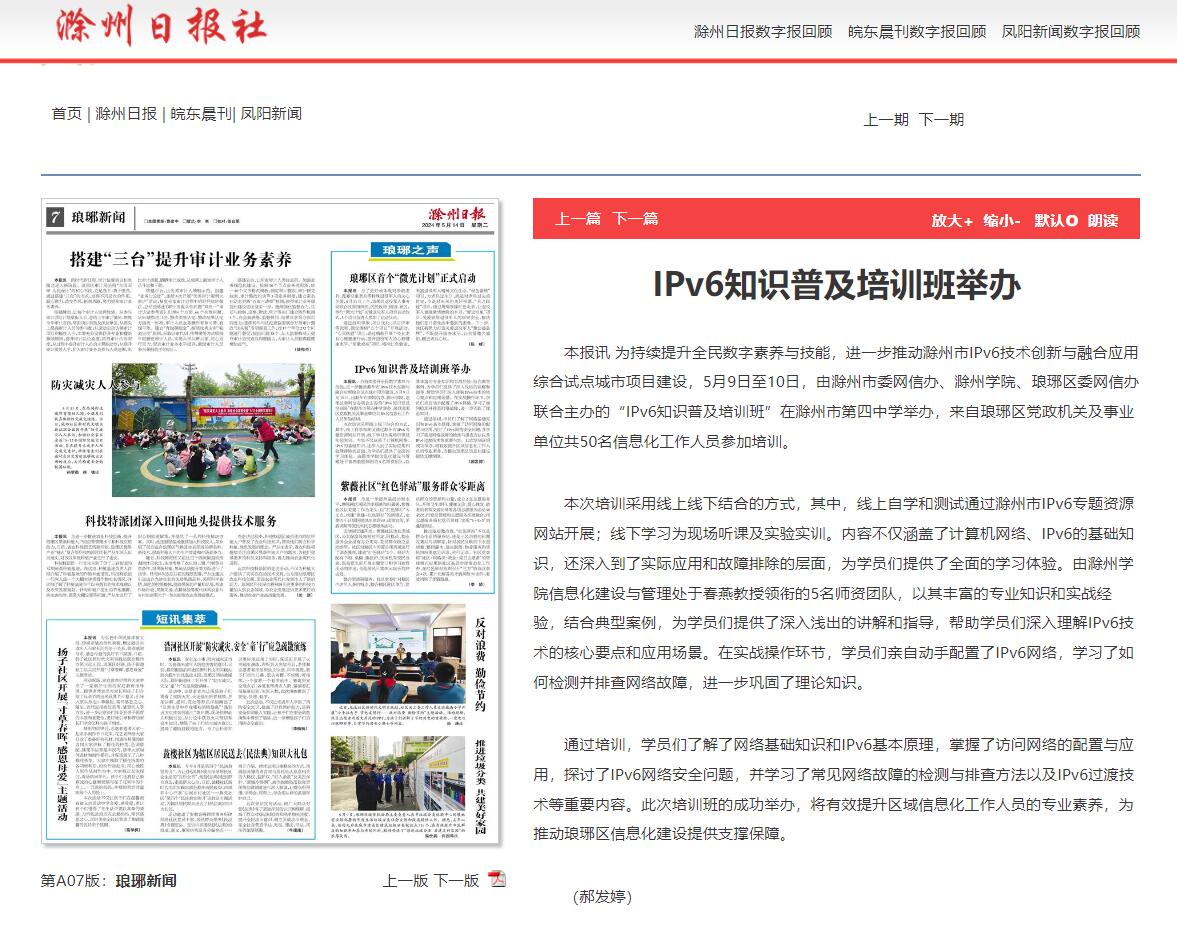The width and height of the screenshot is (1177, 931).
Task: Select 皖东晨刊 in navigation
Action: pos(201,113)
